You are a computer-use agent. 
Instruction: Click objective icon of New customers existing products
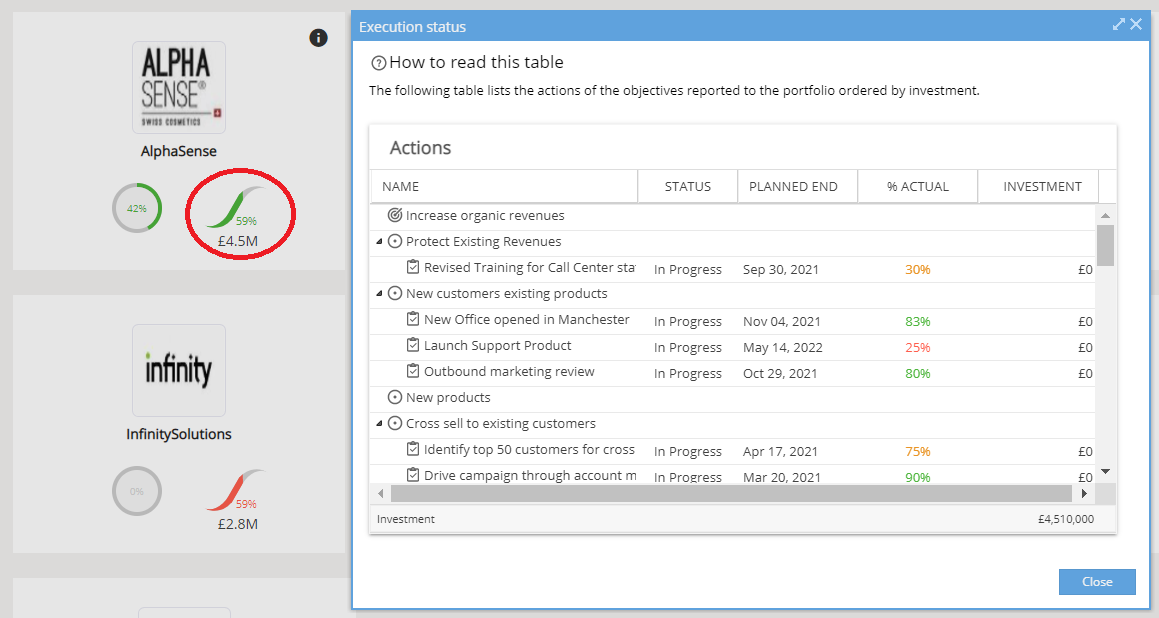click(x=395, y=293)
